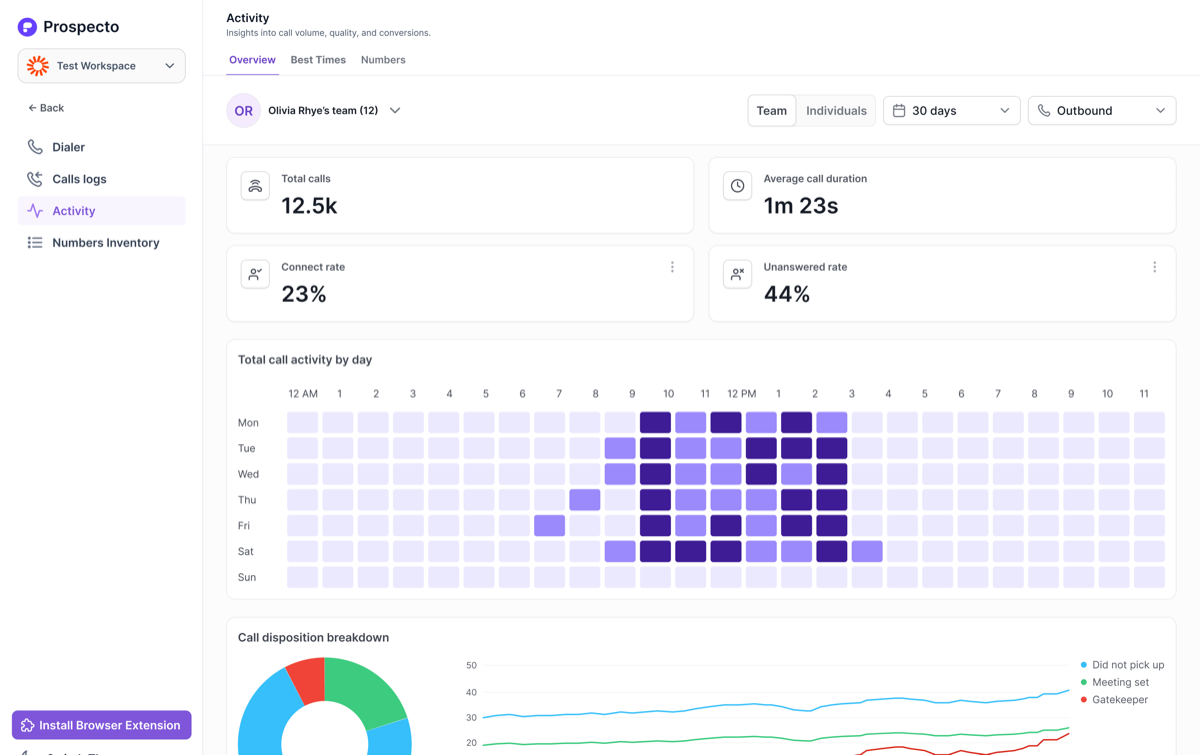Expand the Test Workspace selector
The height and width of the screenshot is (755, 1200).
pyautogui.click(x=101, y=66)
